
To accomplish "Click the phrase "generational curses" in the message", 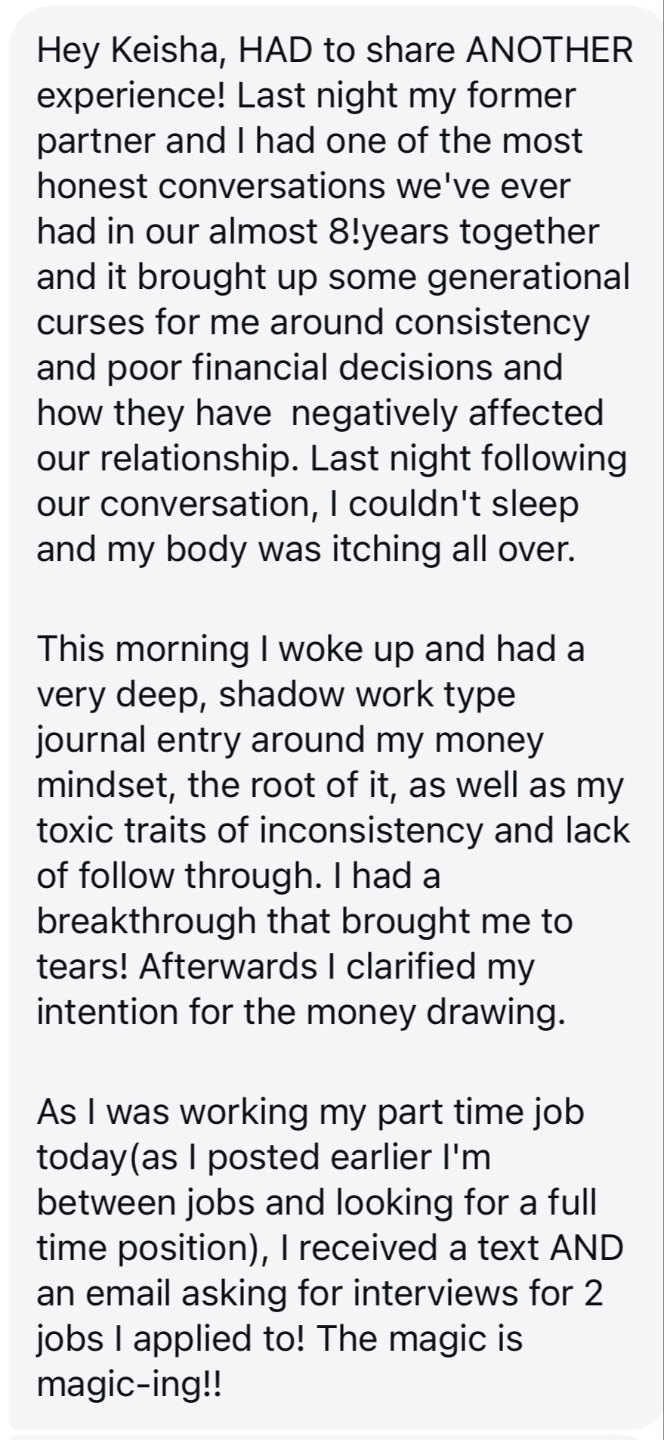I will [x=334, y=299].
